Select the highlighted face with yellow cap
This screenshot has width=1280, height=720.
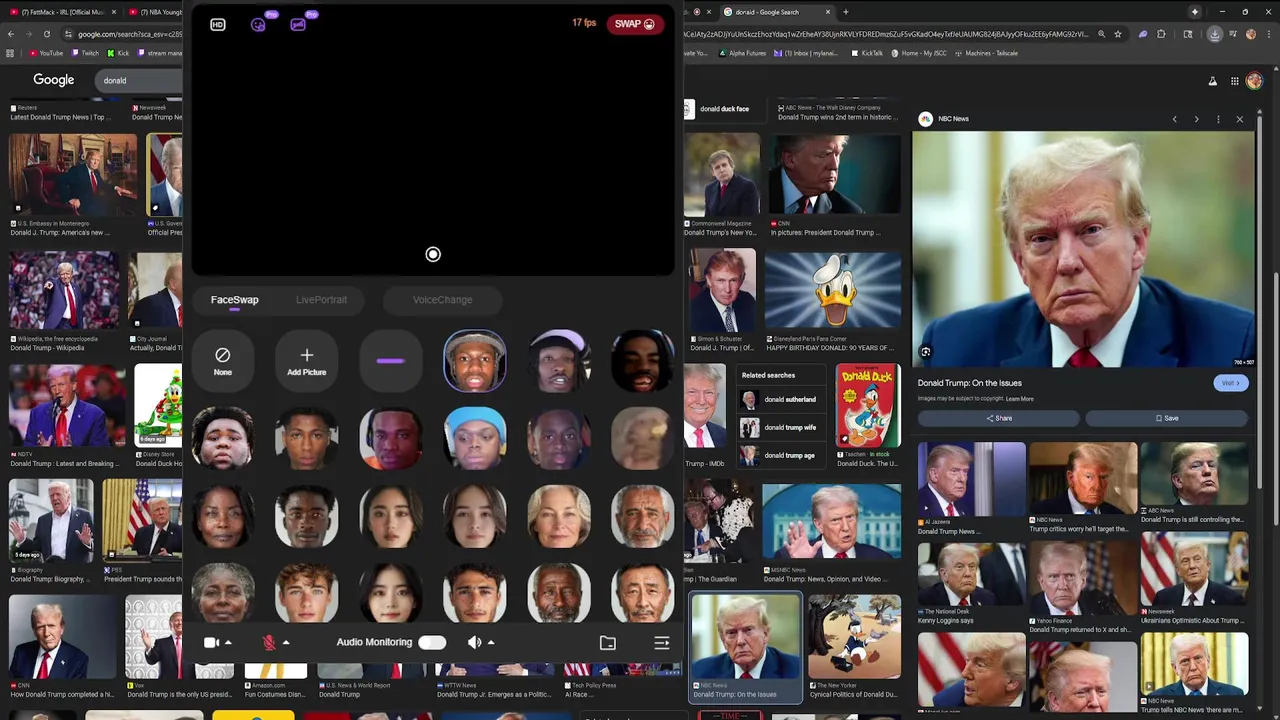(x=475, y=361)
